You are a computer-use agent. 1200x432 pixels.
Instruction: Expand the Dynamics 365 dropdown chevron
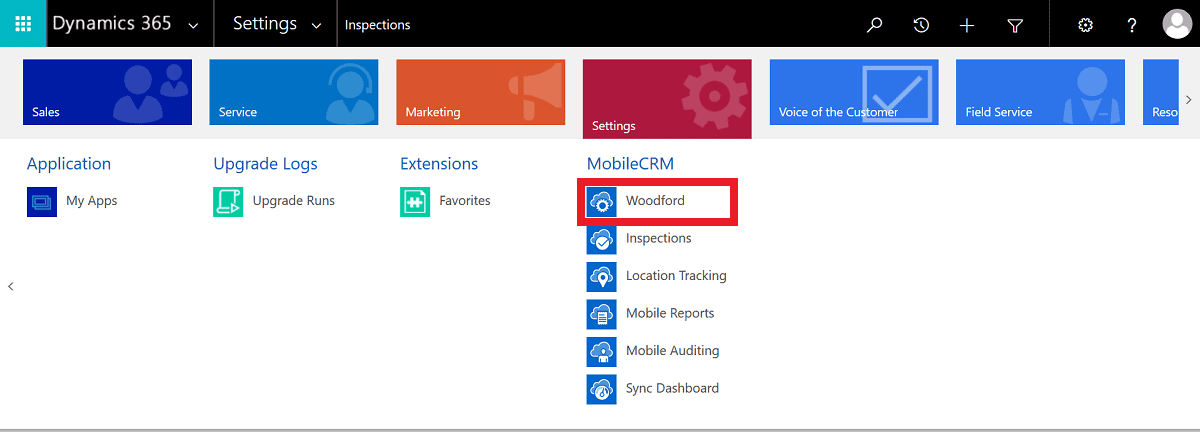pyautogui.click(x=193, y=25)
